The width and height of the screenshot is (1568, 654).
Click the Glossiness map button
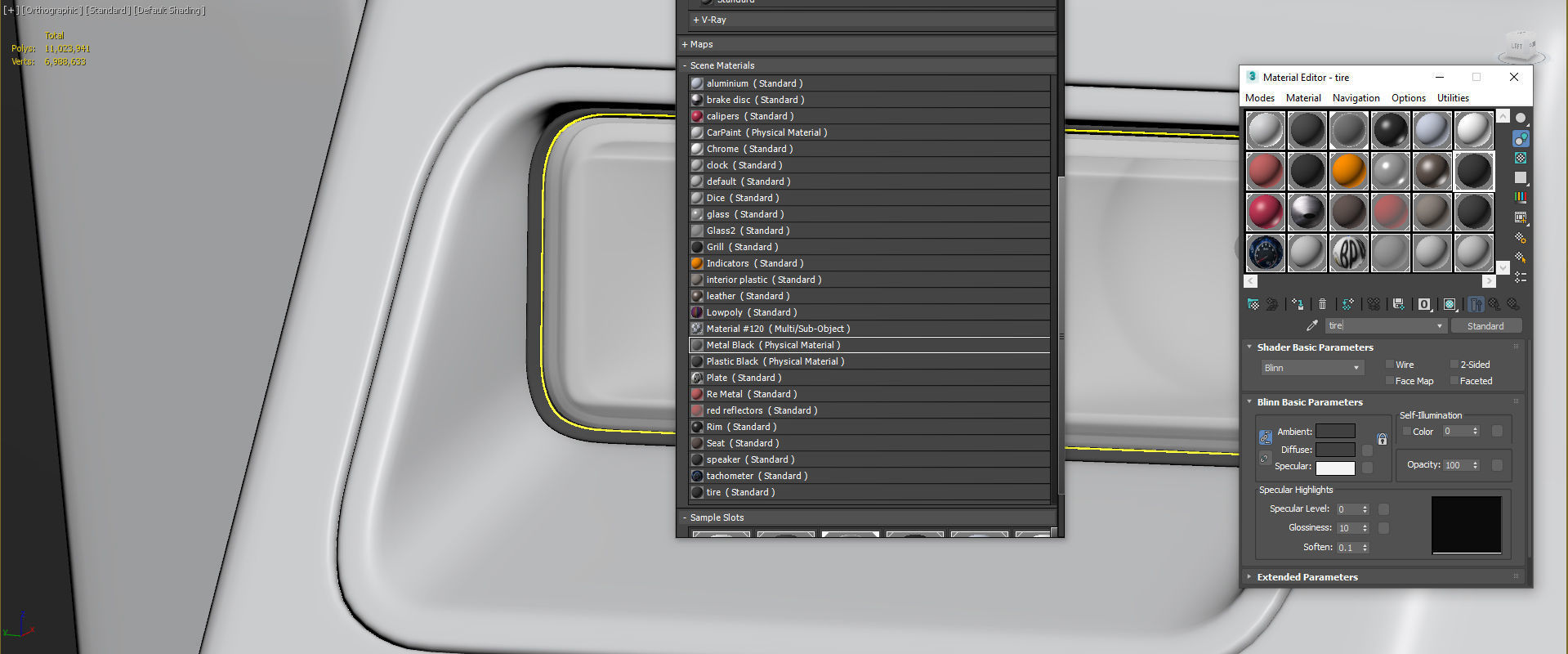coord(1383,528)
